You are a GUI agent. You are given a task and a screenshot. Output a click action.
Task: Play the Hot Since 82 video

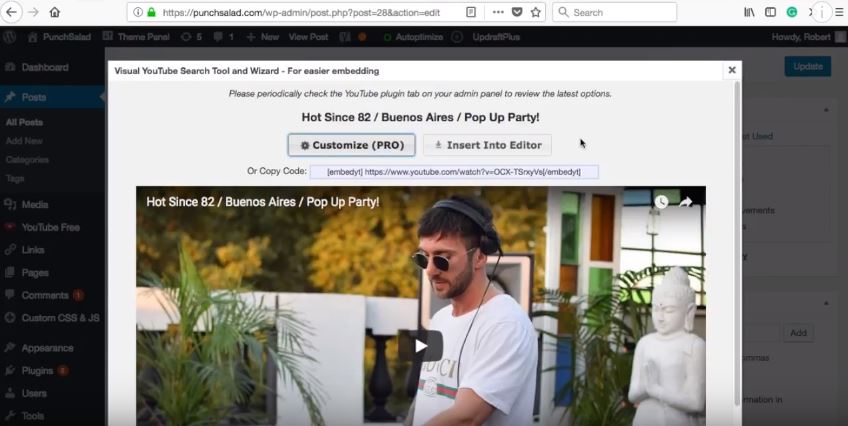click(421, 346)
